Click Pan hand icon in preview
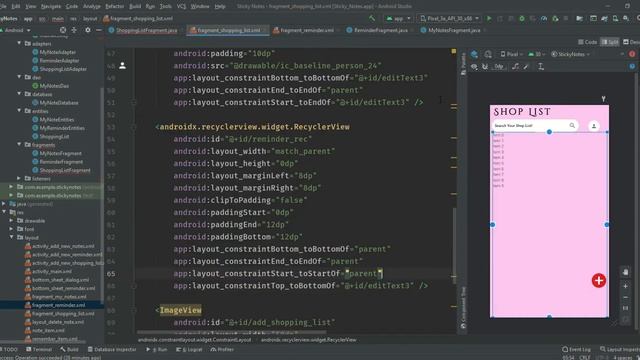Image resolution: width=640 pixels, height=360 pixels. pos(625,272)
